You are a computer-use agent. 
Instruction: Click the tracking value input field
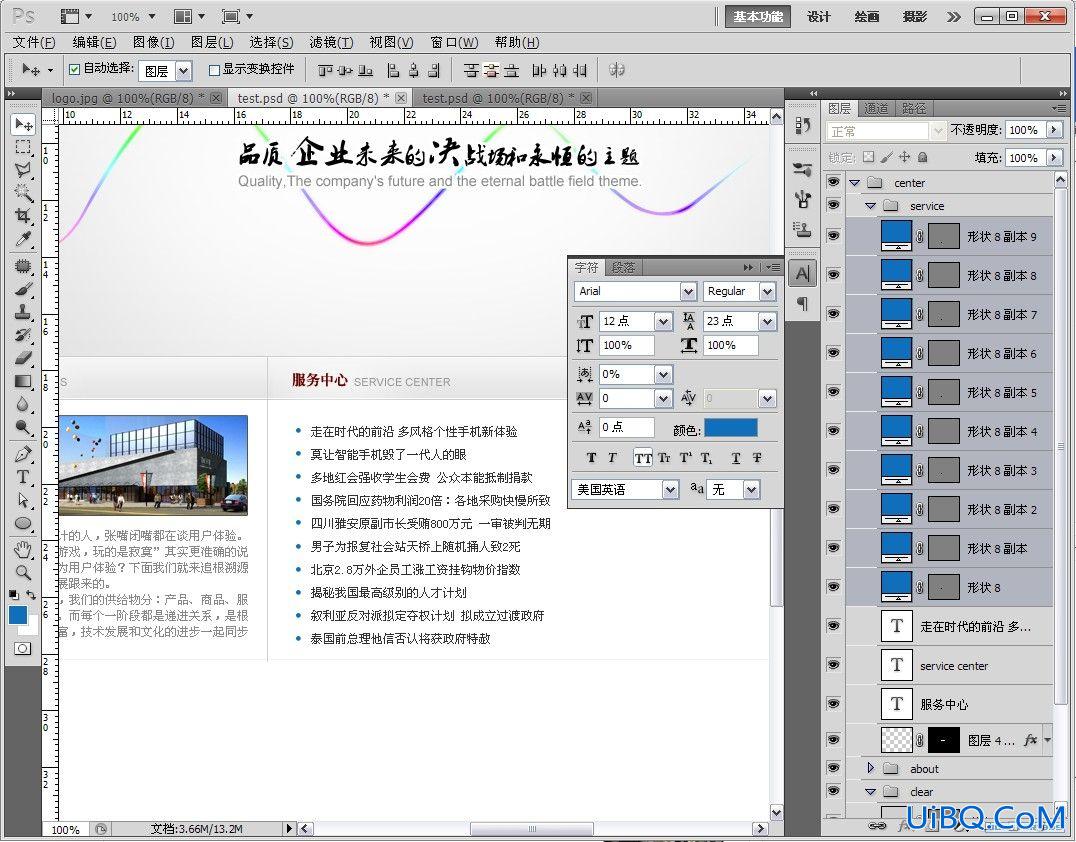(627, 398)
